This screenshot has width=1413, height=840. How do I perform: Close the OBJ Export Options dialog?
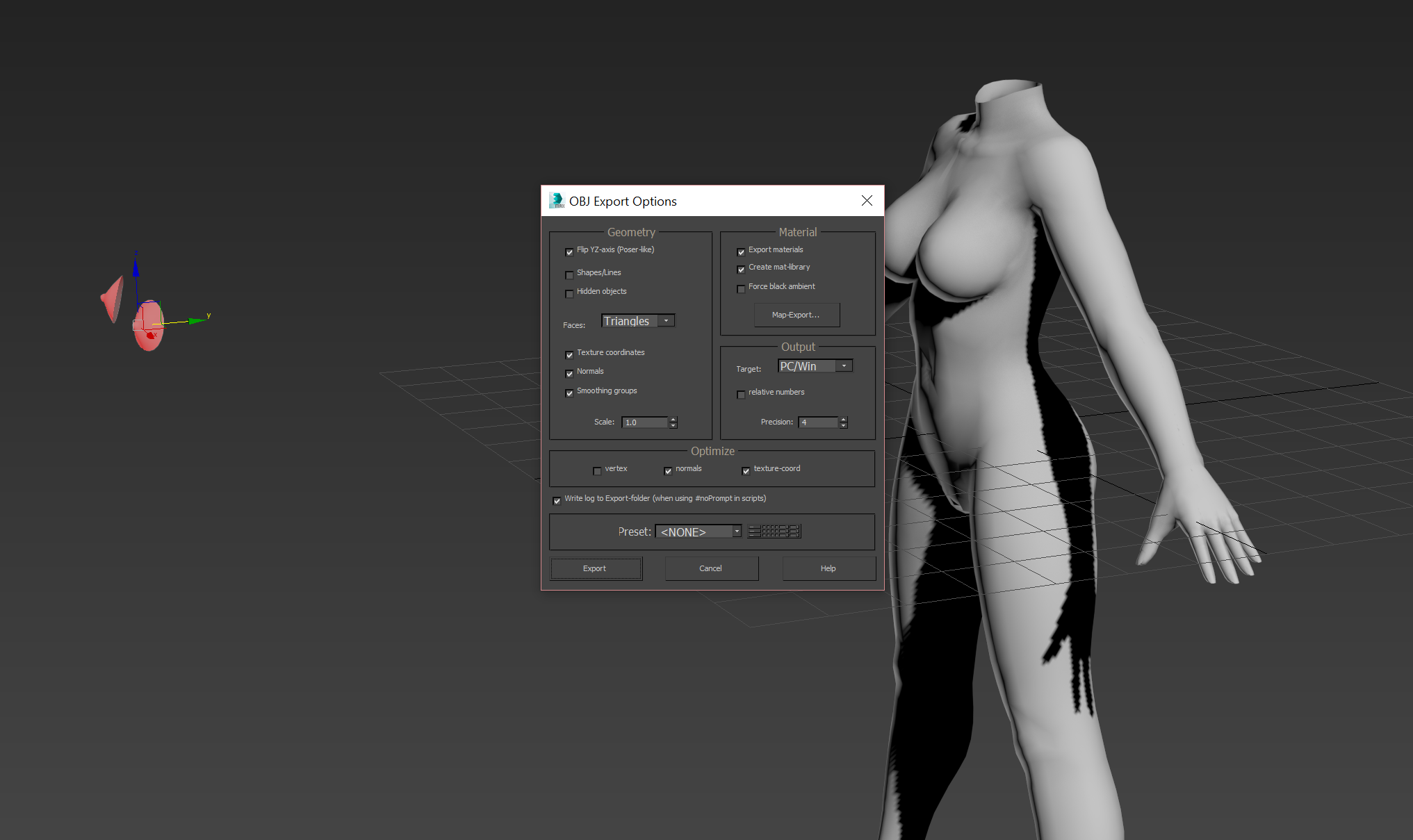click(x=867, y=201)
